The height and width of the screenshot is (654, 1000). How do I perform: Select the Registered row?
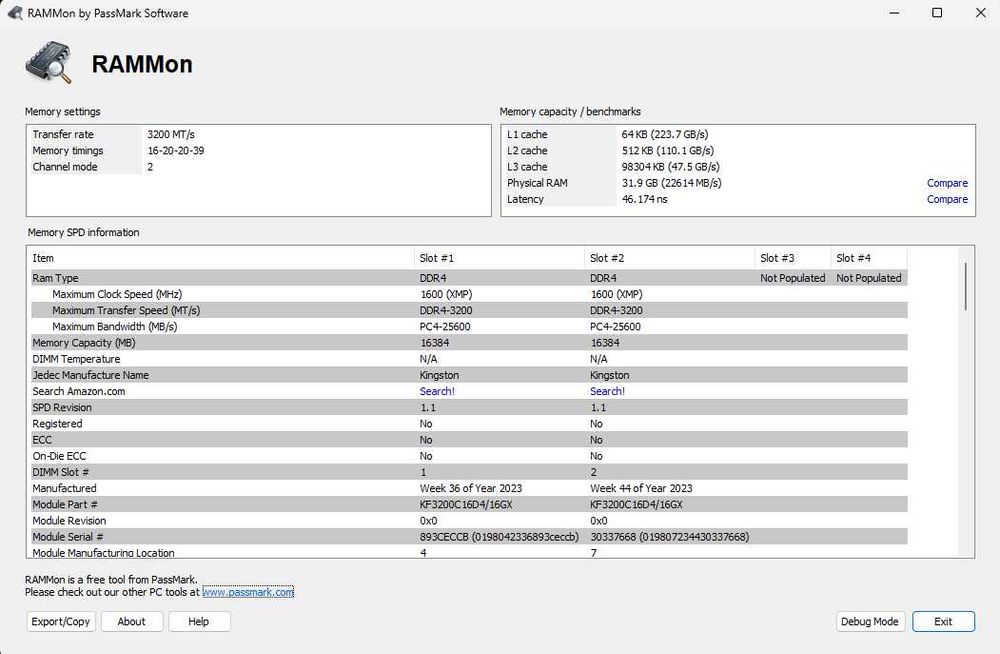pos(469,424)
